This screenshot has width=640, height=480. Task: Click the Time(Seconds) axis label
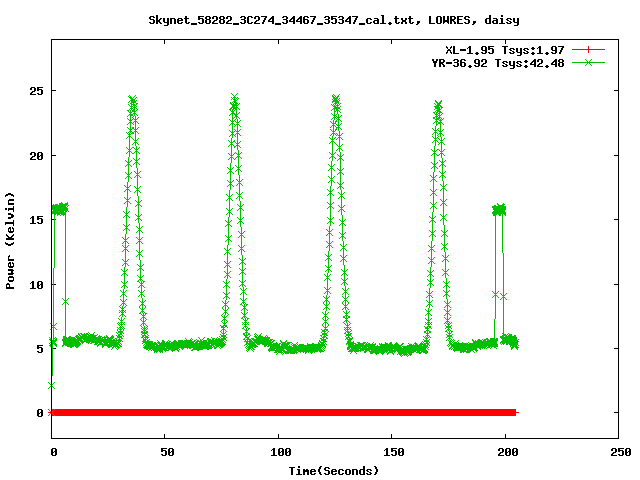tap(334, 471)
